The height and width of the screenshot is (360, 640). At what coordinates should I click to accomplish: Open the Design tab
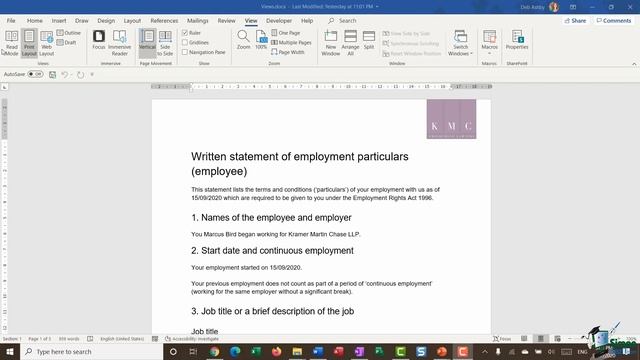click(x=106, y=20)
